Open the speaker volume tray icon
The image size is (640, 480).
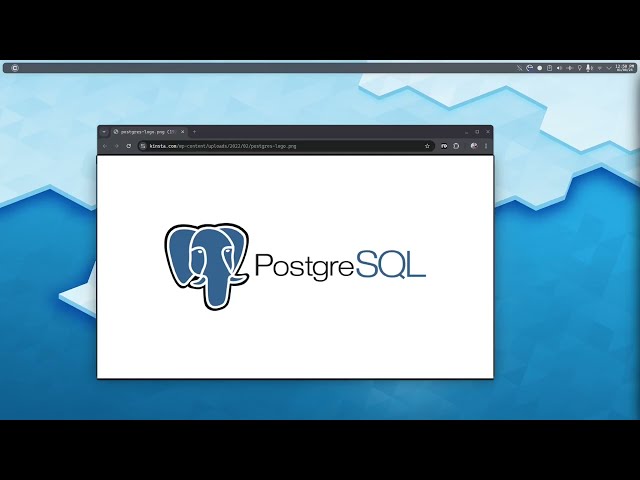click(x=559, y=68)
